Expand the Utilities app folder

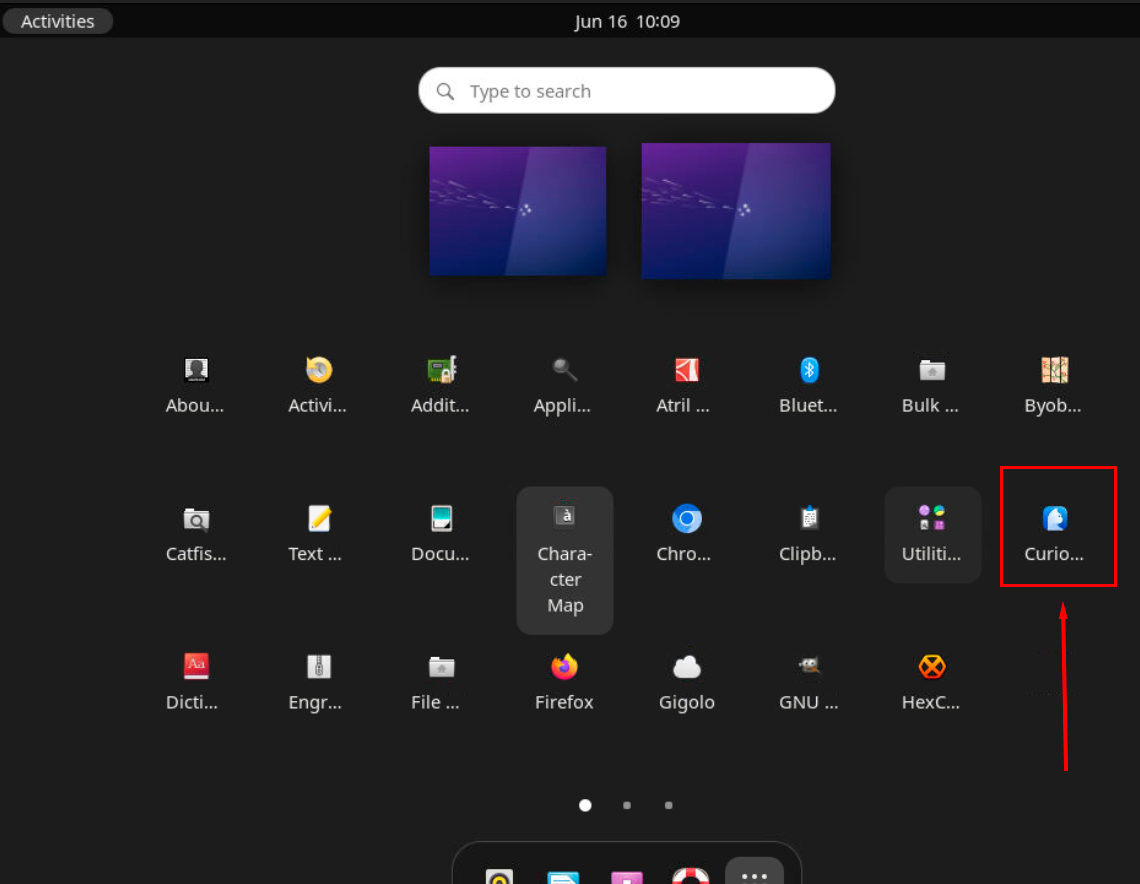tap(932, 519)
